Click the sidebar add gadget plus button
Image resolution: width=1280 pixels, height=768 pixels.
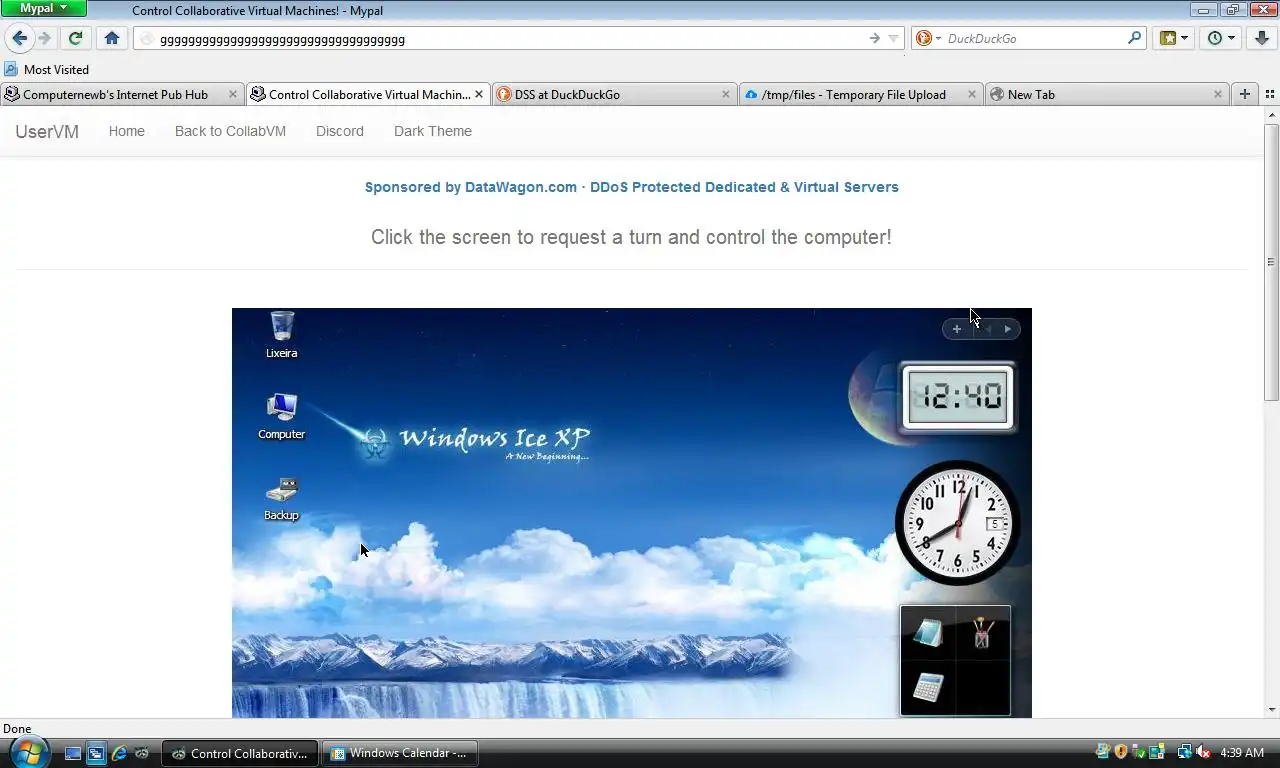click(957, 329)
